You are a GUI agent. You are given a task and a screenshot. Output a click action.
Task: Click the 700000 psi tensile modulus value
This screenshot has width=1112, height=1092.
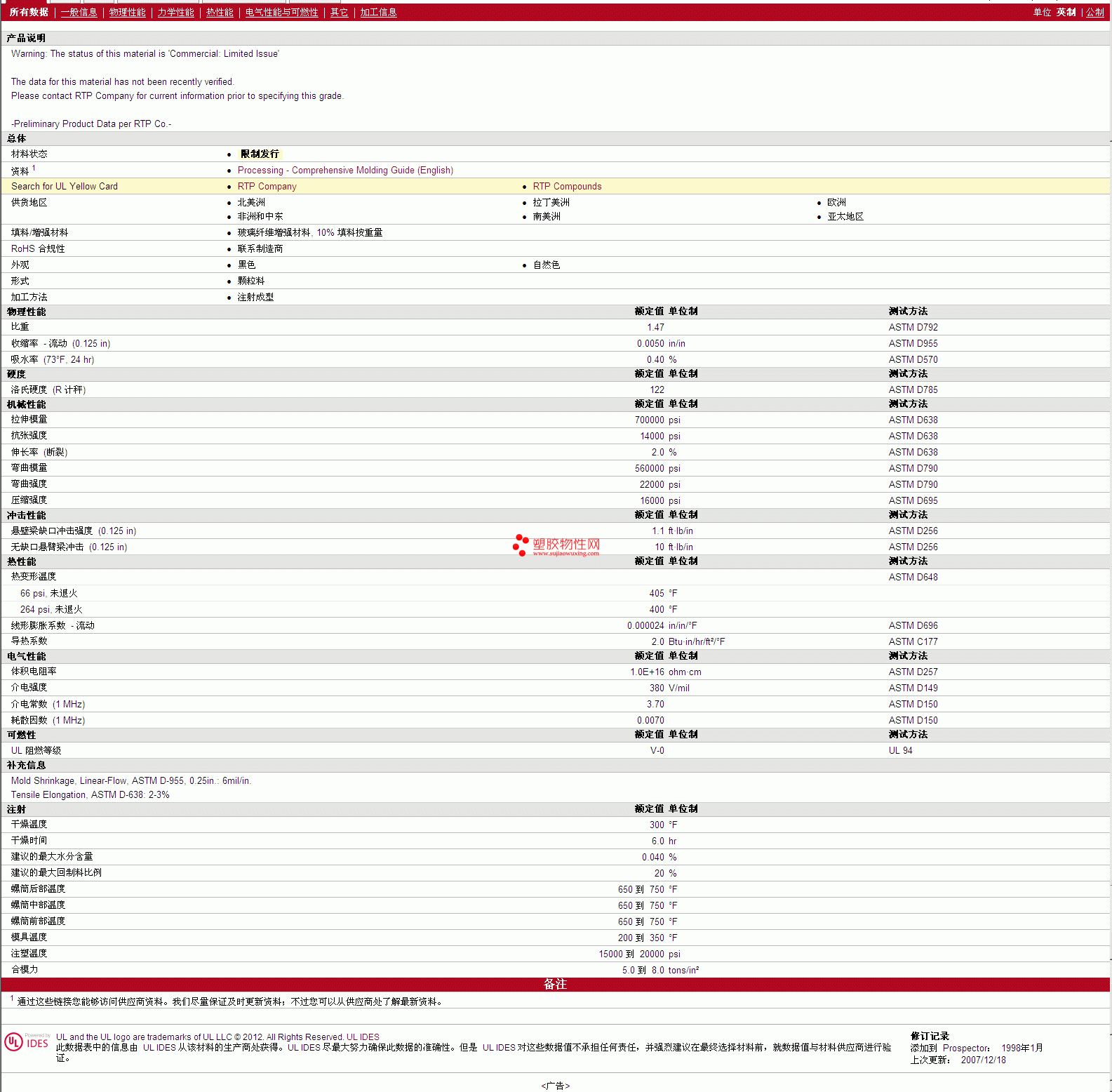(x=657, y=420)
